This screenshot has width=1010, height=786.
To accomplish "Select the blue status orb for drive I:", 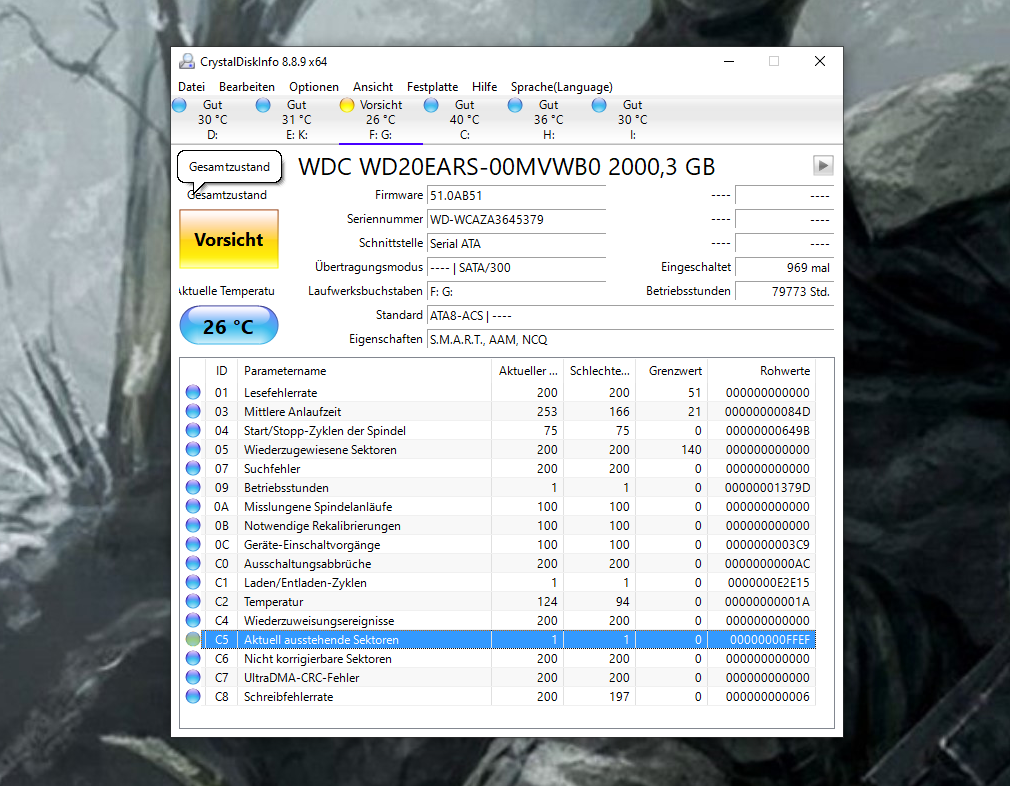I will pyautogui.click(x=599, y=105).
